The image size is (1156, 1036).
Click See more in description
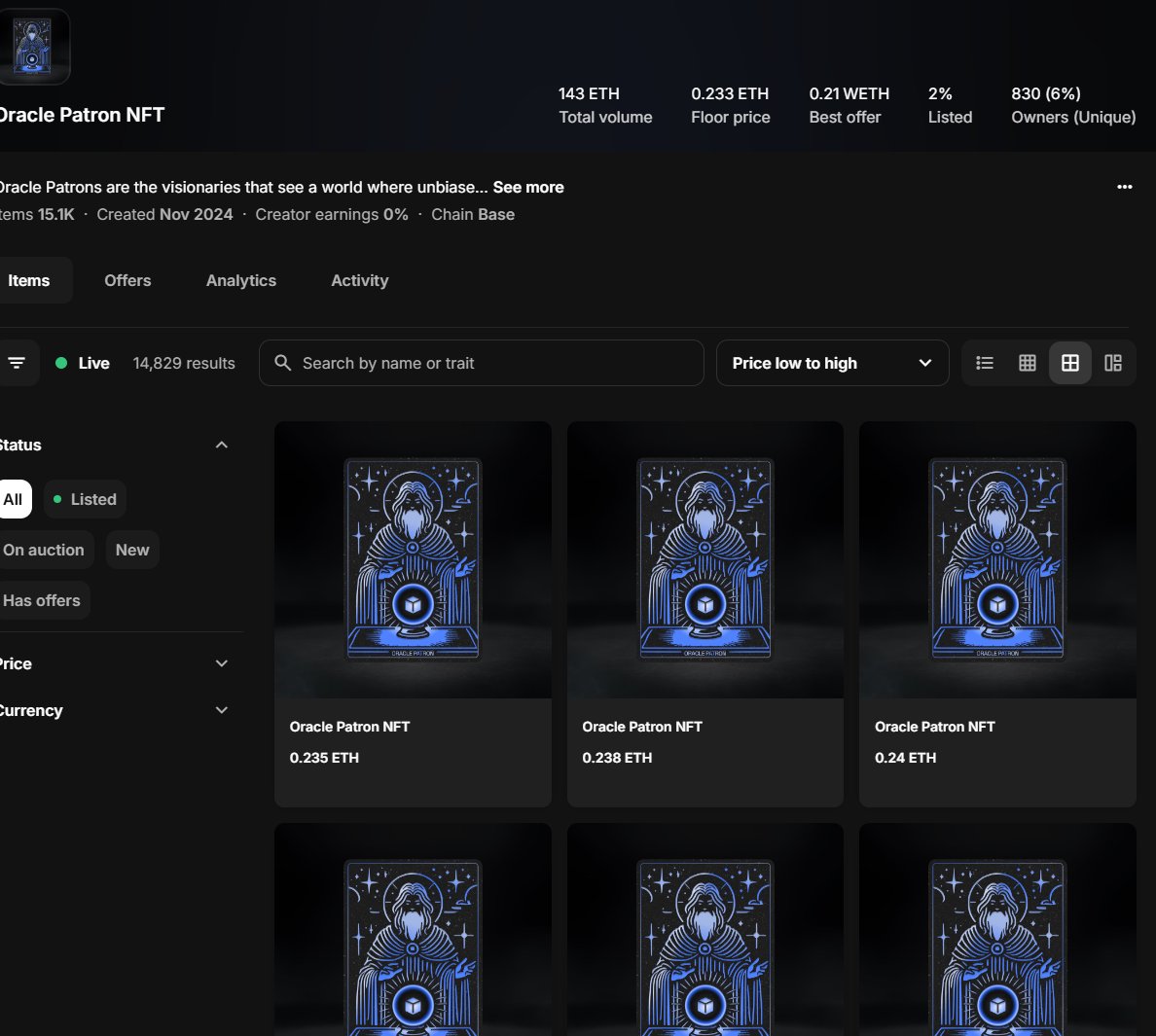coord(527,187)
